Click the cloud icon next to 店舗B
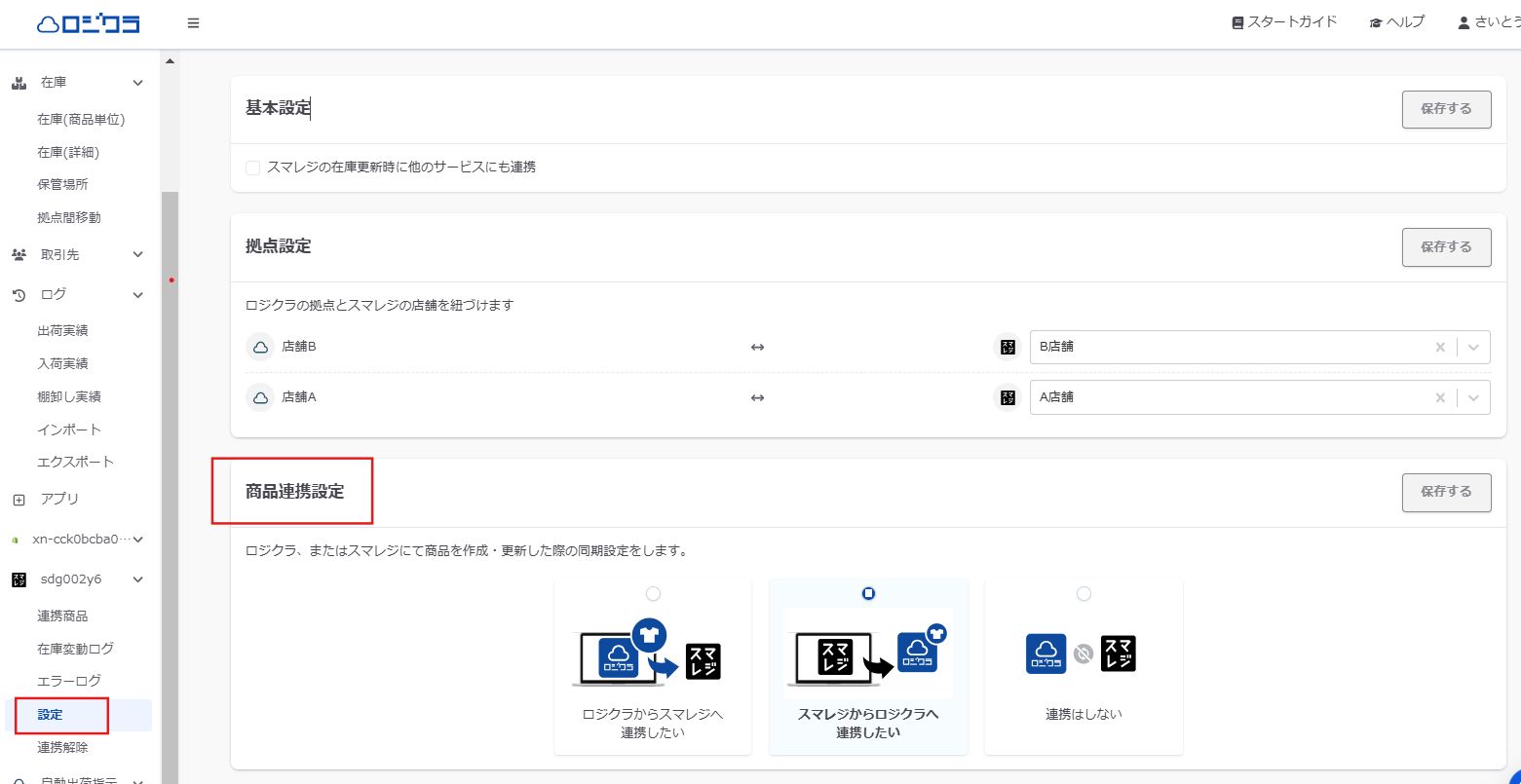This screenshot has width=1521, height=784. point(260,347)
